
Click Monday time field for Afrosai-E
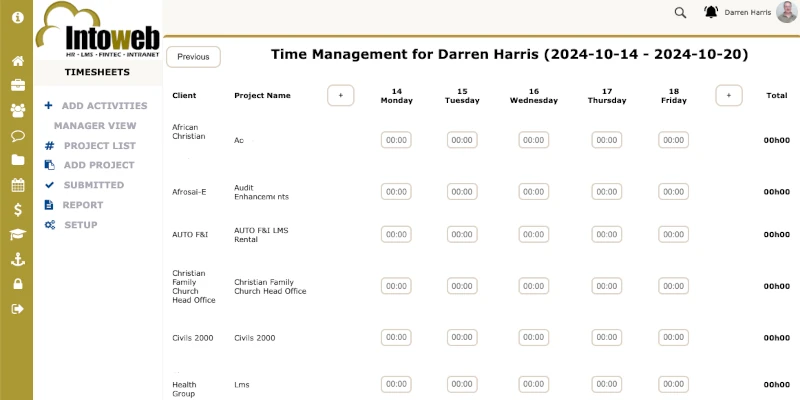(x=396, y=192)
